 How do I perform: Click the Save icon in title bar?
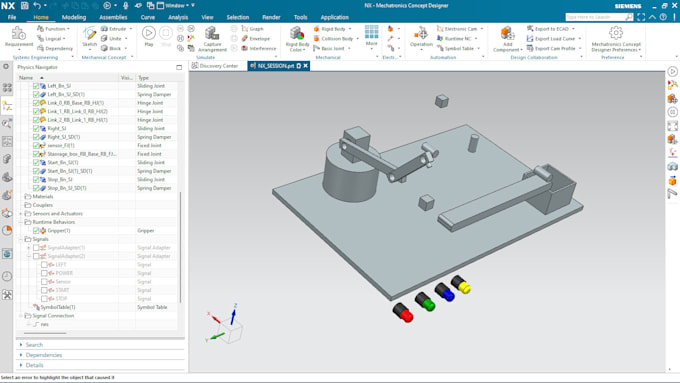(x=24, y=6)
